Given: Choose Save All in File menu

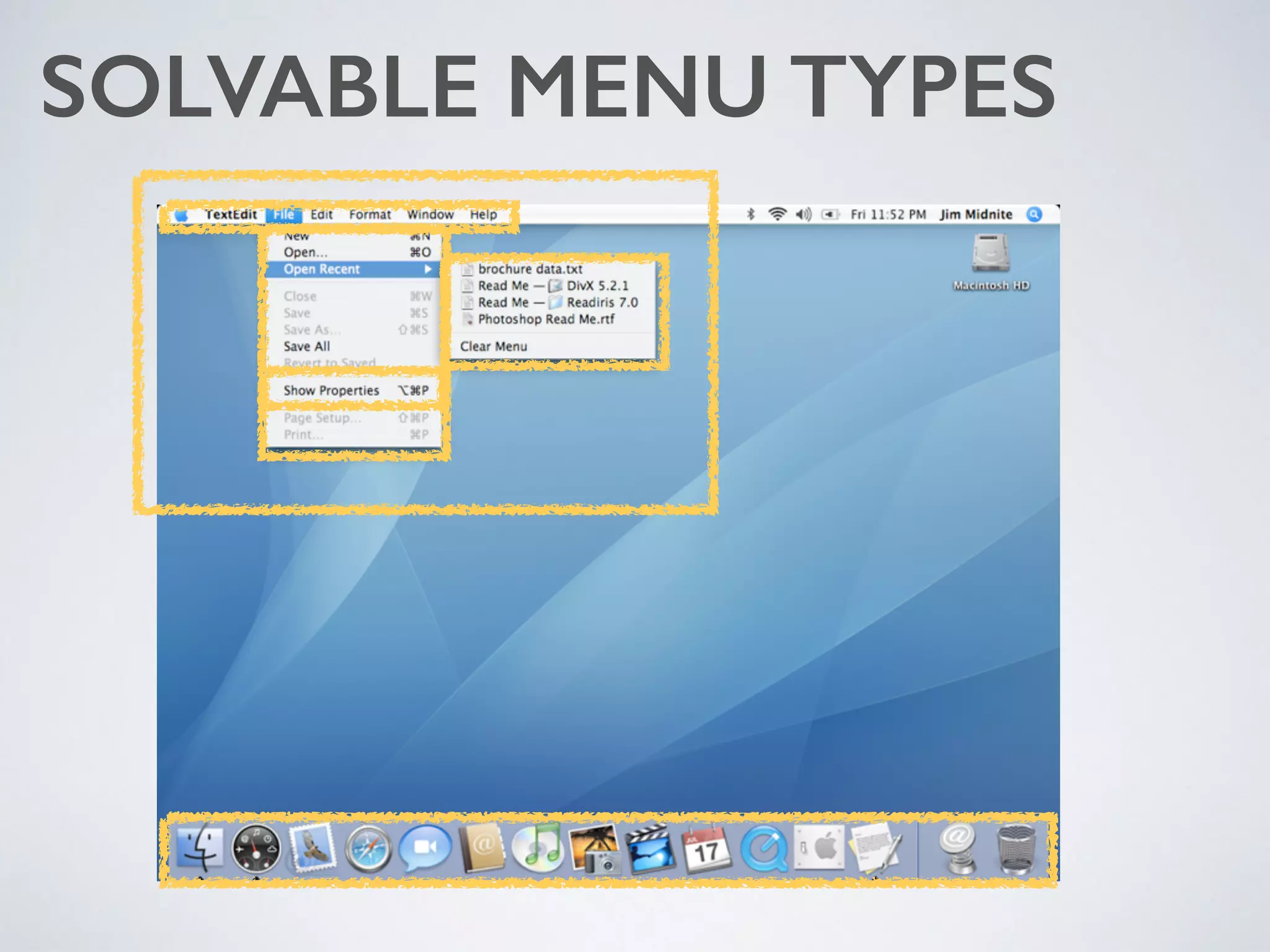Looking at the screenshot, I should pyautogui.click(x=353, y=346).
